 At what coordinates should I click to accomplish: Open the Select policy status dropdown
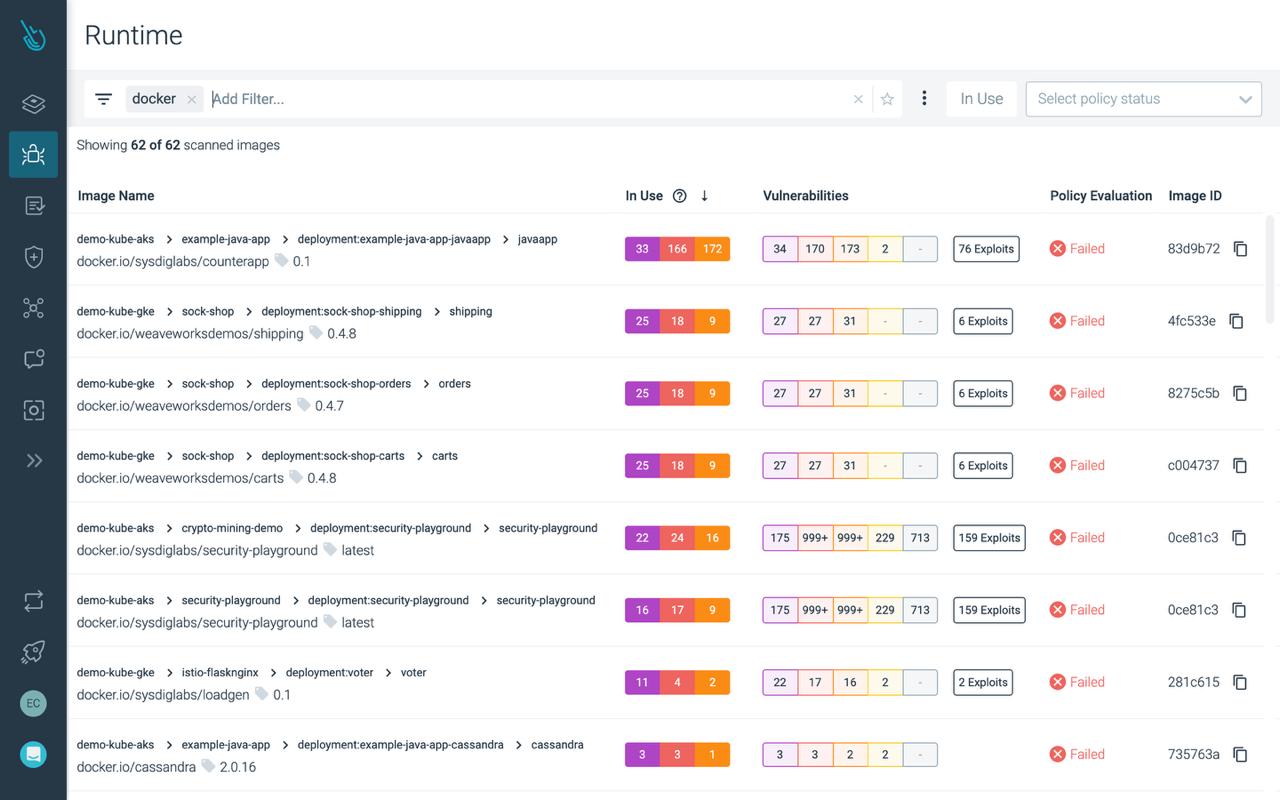[x=1143, y=98]
